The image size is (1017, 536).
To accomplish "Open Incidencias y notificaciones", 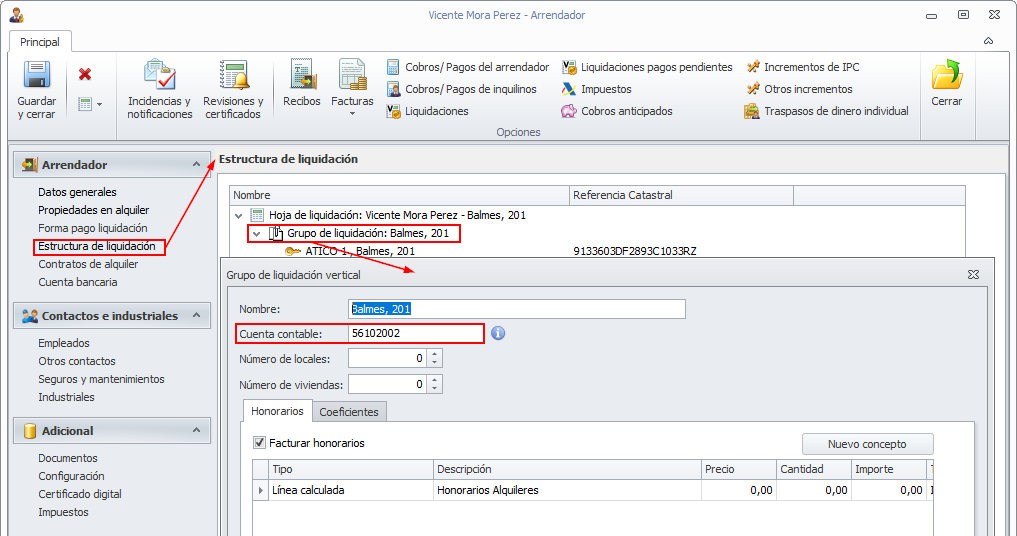I will tap(160, 90).
